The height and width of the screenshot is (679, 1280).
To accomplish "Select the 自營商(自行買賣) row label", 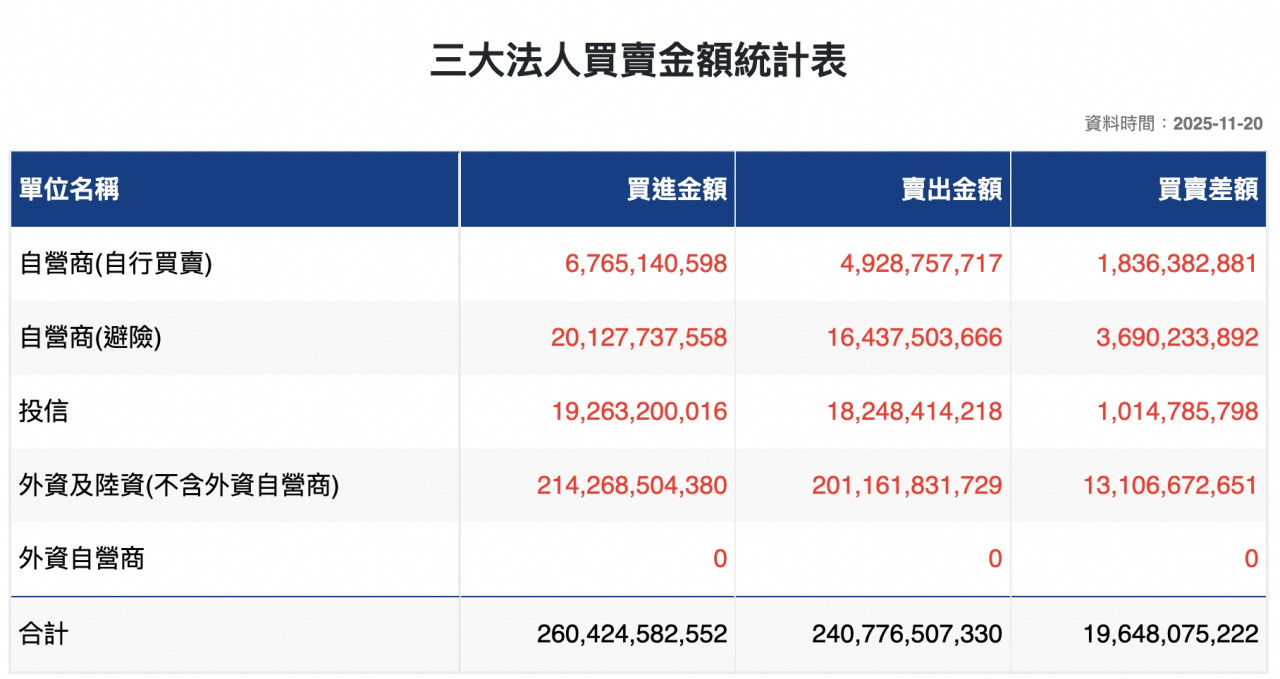I will pos(116,264).
